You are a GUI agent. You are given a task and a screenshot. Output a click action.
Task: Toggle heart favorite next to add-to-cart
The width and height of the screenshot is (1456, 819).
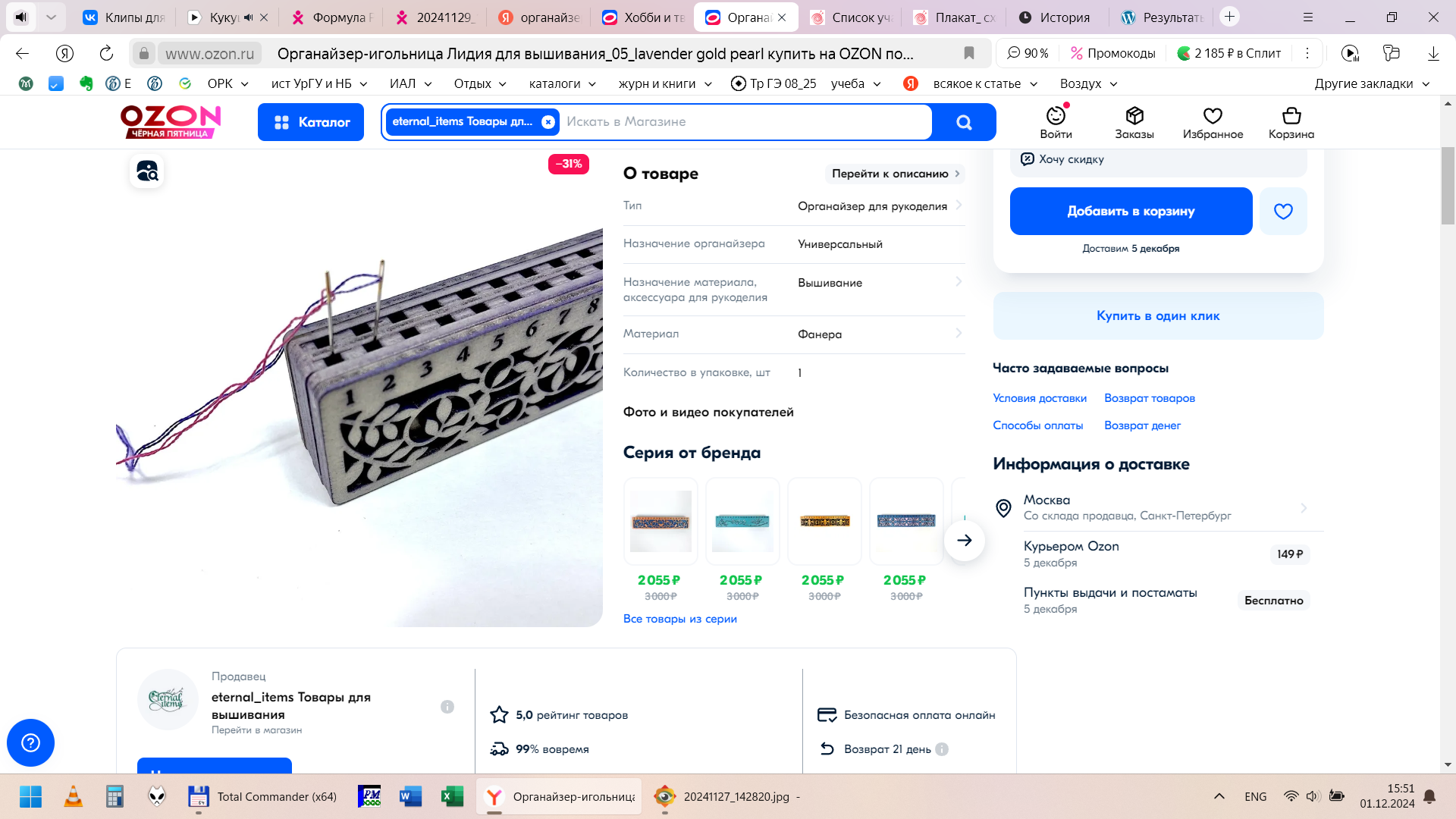click(1283, 212)
